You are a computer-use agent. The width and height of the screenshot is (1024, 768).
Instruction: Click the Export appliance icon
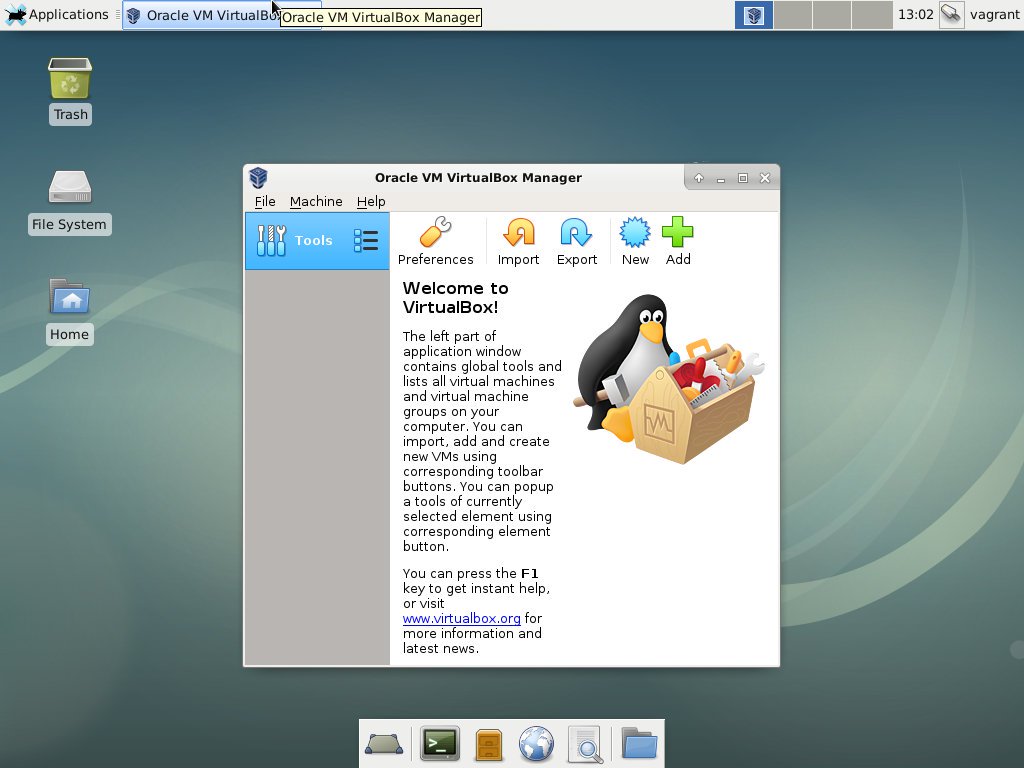[x=576, y=240]
